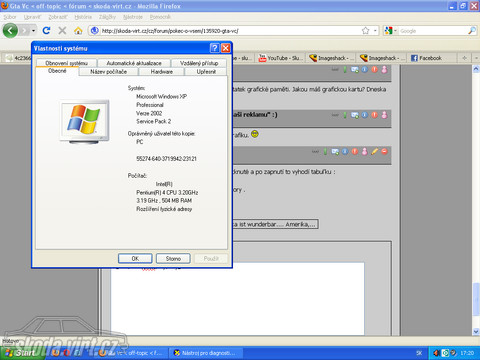Click the page scrollbar up arrow
This screenshot has height=360, width=480.
(x=476, y=69)
